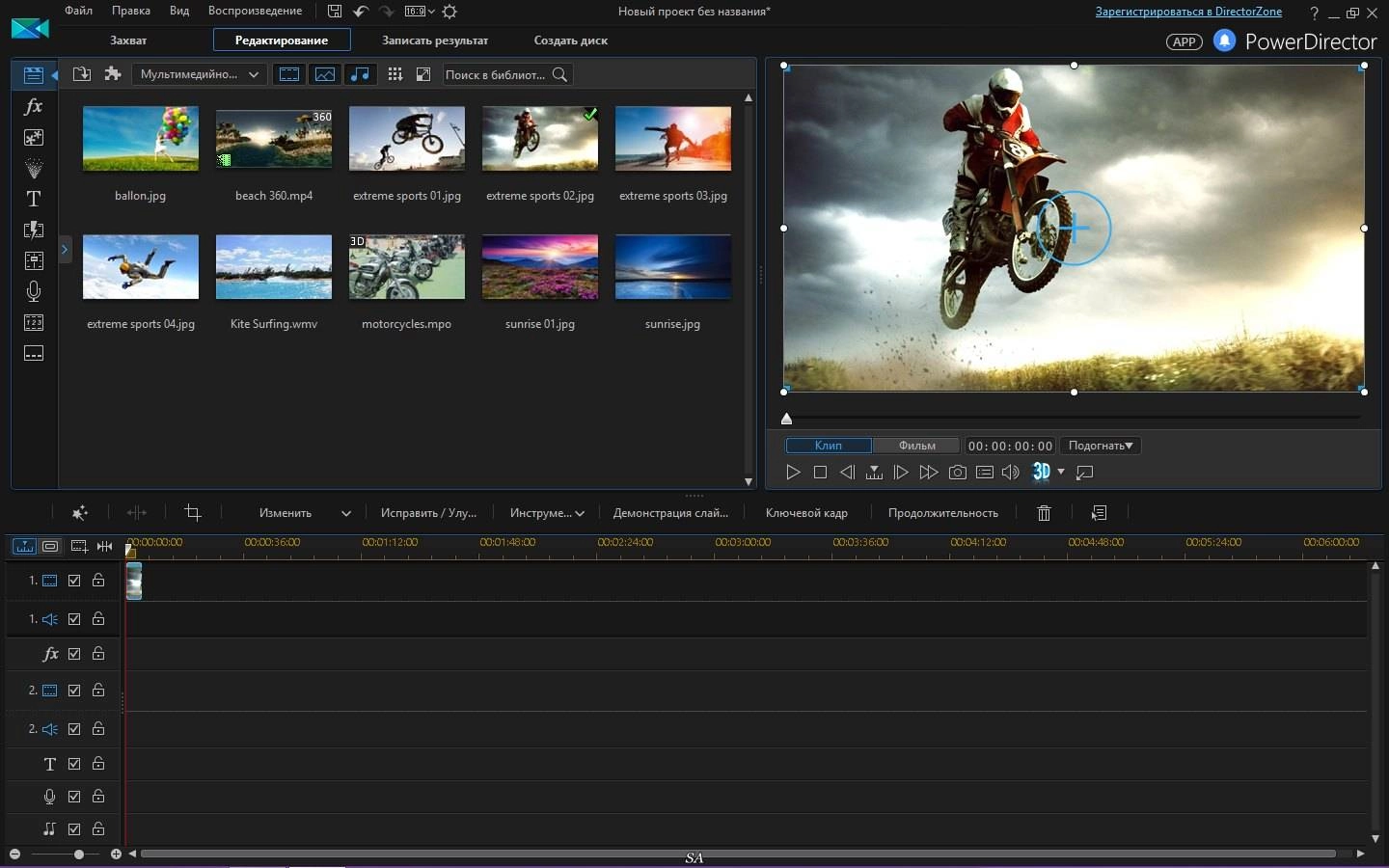Click the Save project icon
Image resolution: width=1389 pixels, height=868 pixels.
coord(334,12)
